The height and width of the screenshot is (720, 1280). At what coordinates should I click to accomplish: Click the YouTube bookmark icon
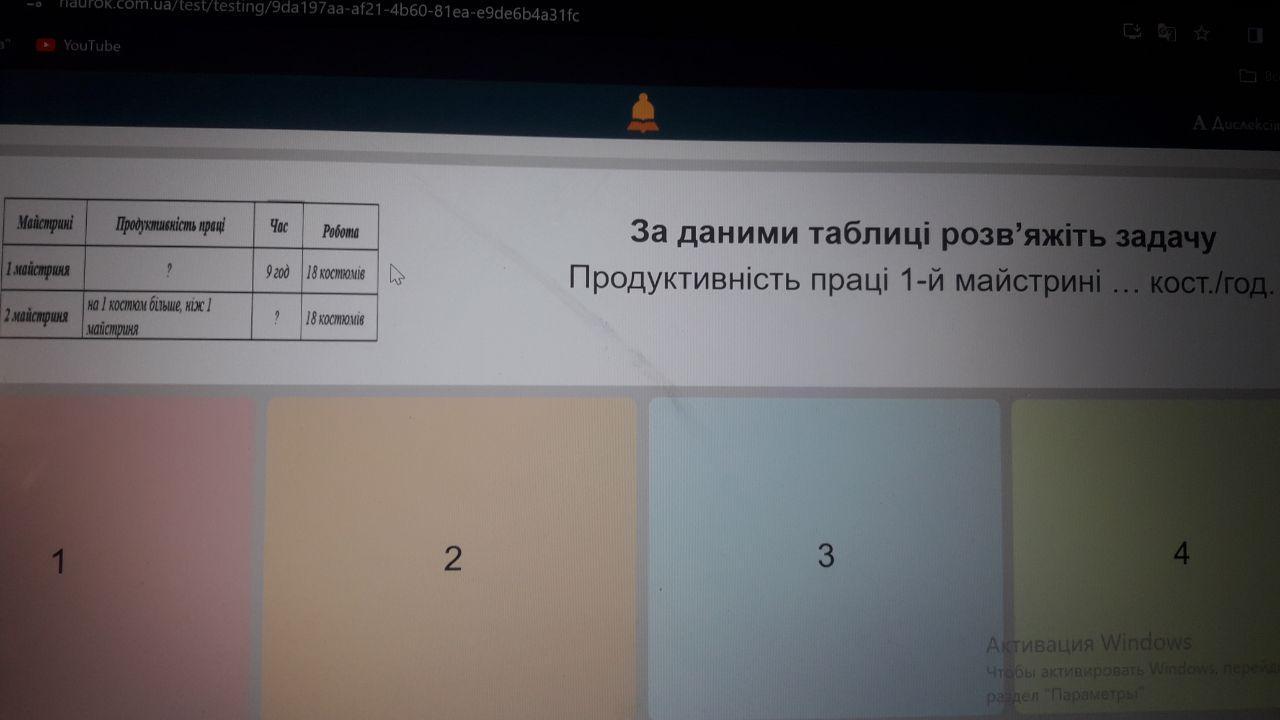pyautogui.click(x=45, y=45)
